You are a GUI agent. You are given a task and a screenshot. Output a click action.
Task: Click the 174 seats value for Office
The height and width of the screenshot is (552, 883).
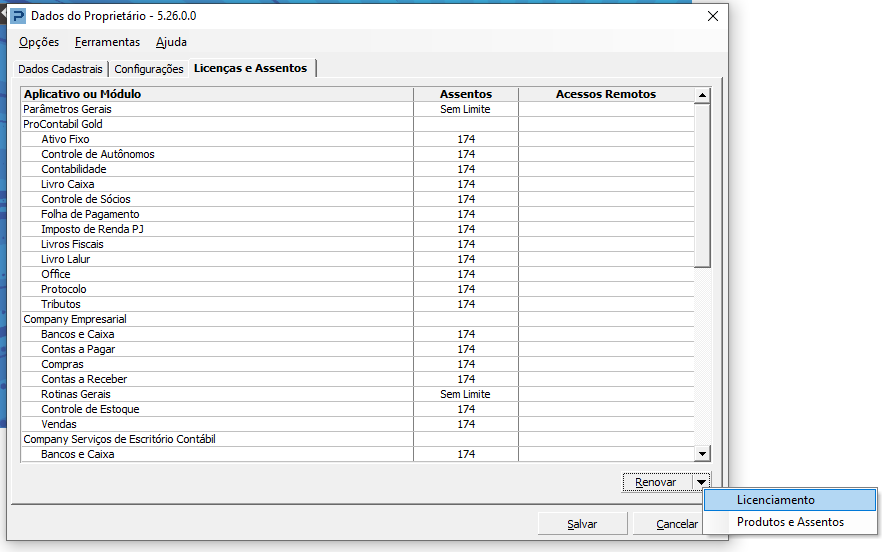coord(466,274)
